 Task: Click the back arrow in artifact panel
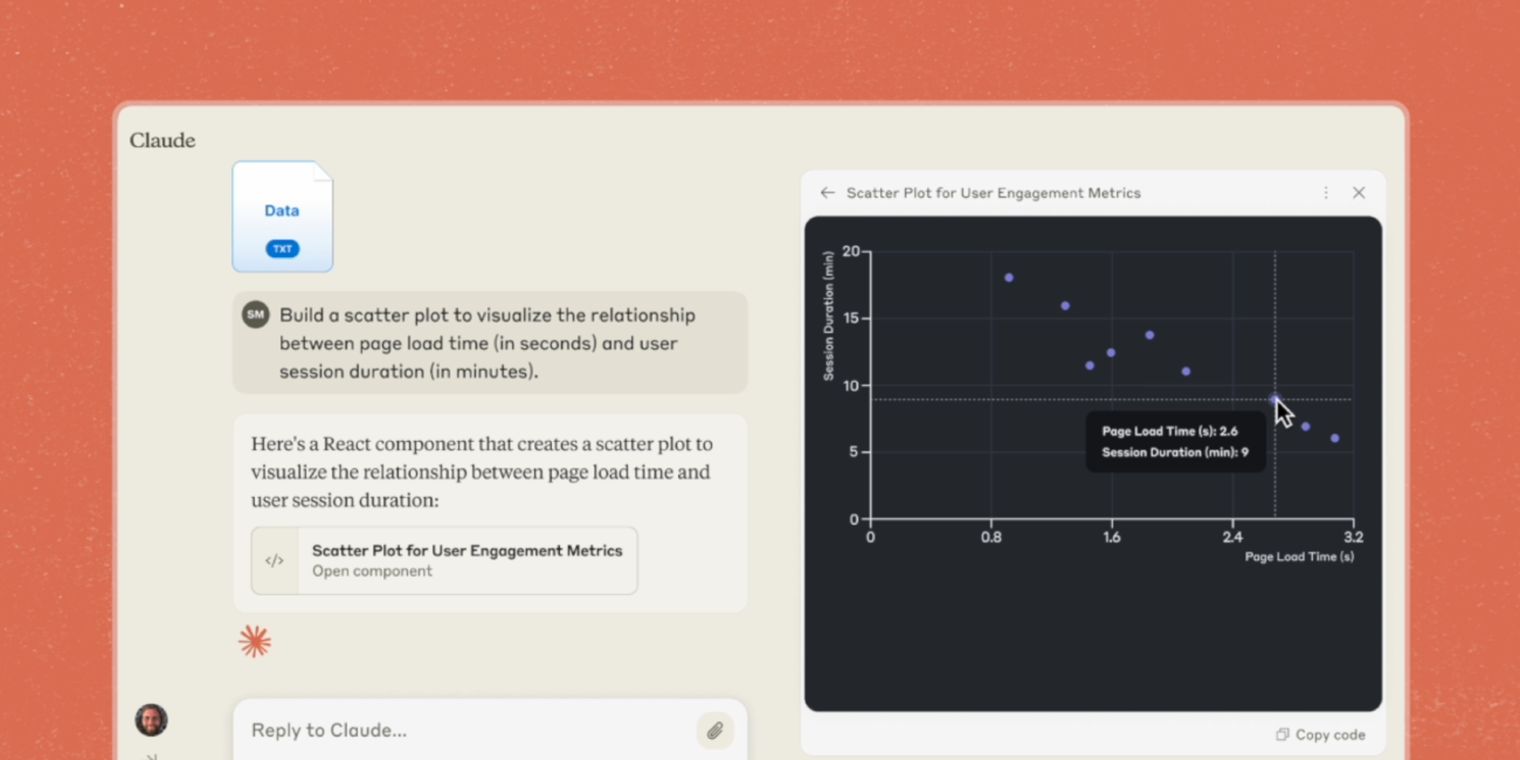coord(827,193)
